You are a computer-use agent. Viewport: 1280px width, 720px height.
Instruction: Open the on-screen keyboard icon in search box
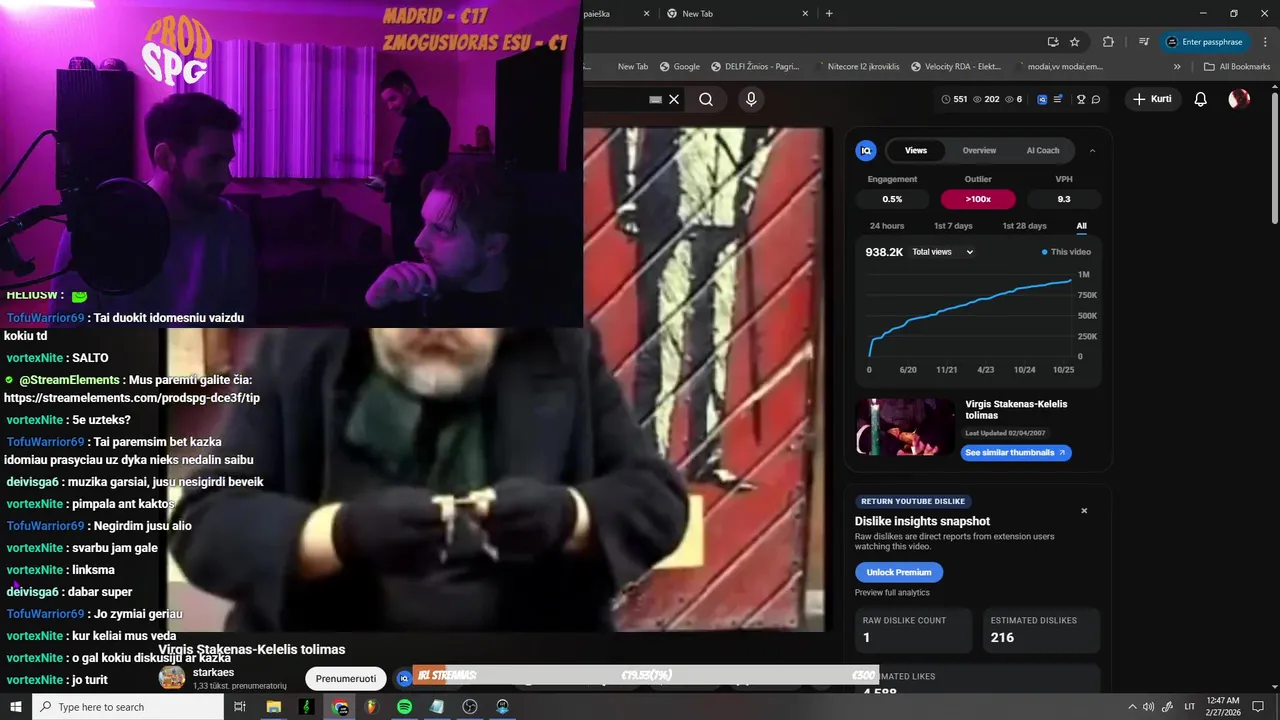(655, 99)
